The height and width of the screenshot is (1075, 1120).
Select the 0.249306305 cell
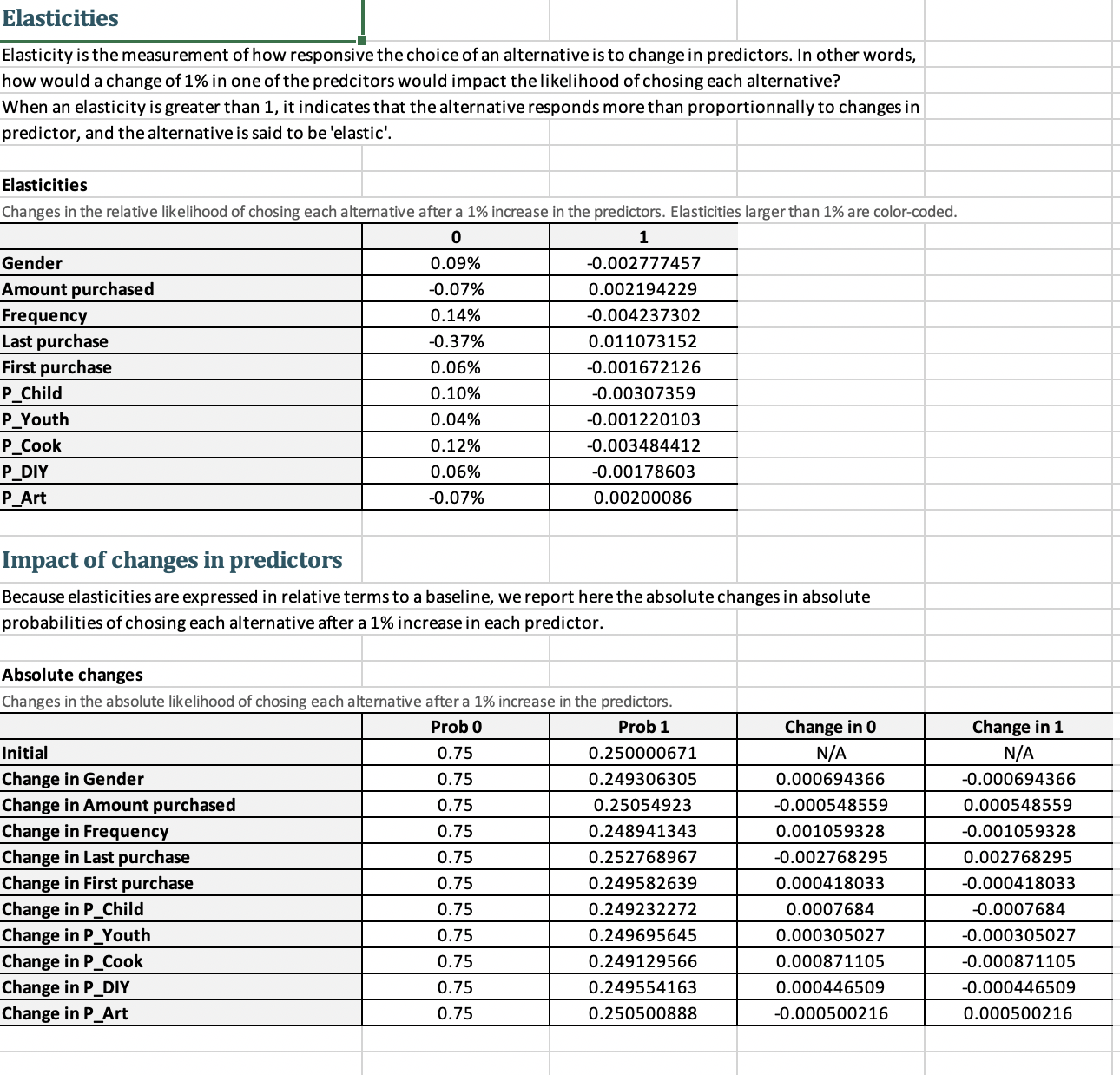[x=643, y=779]
